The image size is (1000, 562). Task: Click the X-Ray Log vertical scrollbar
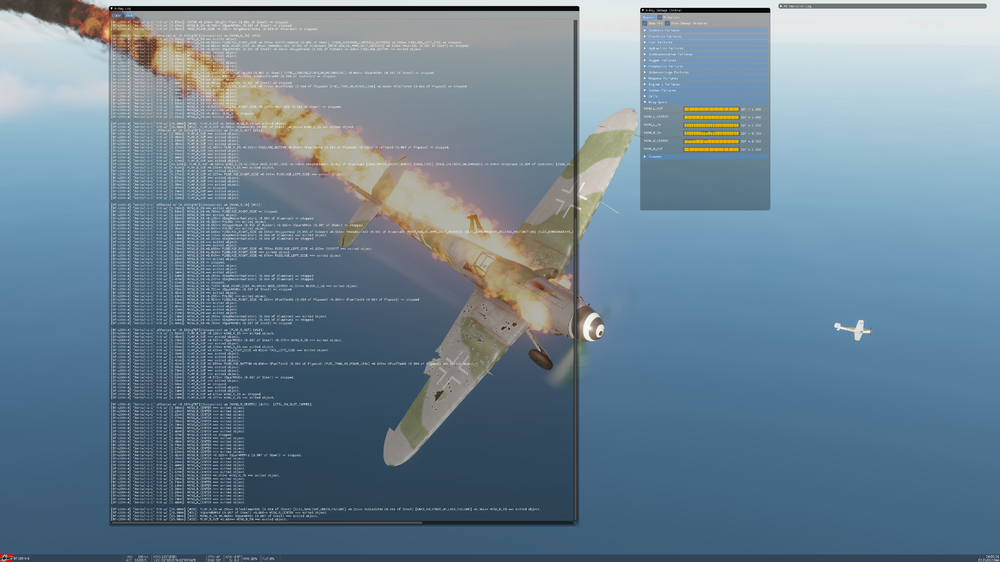coord(576,270)
